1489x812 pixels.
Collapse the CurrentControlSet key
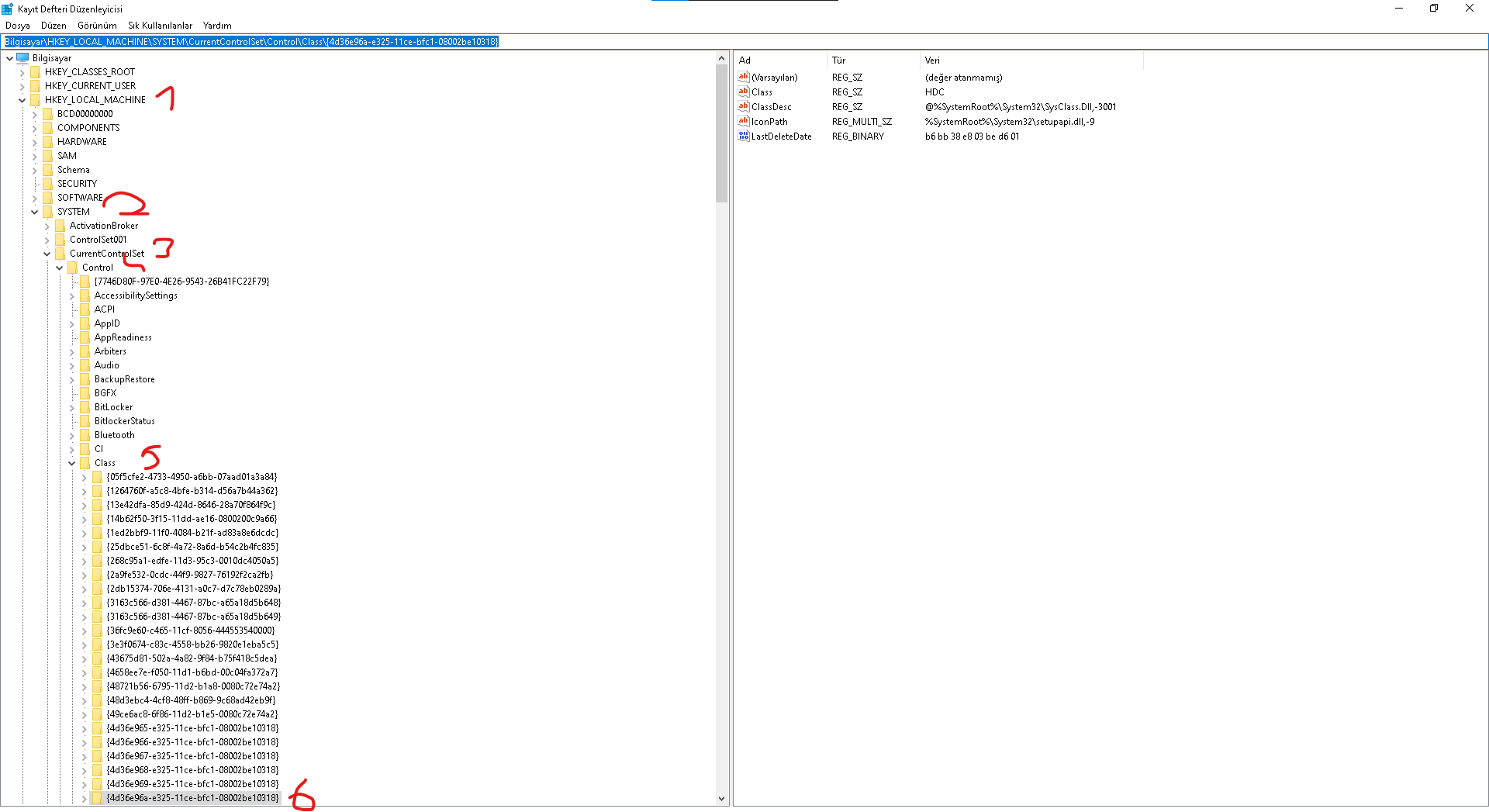pos(47,254)
